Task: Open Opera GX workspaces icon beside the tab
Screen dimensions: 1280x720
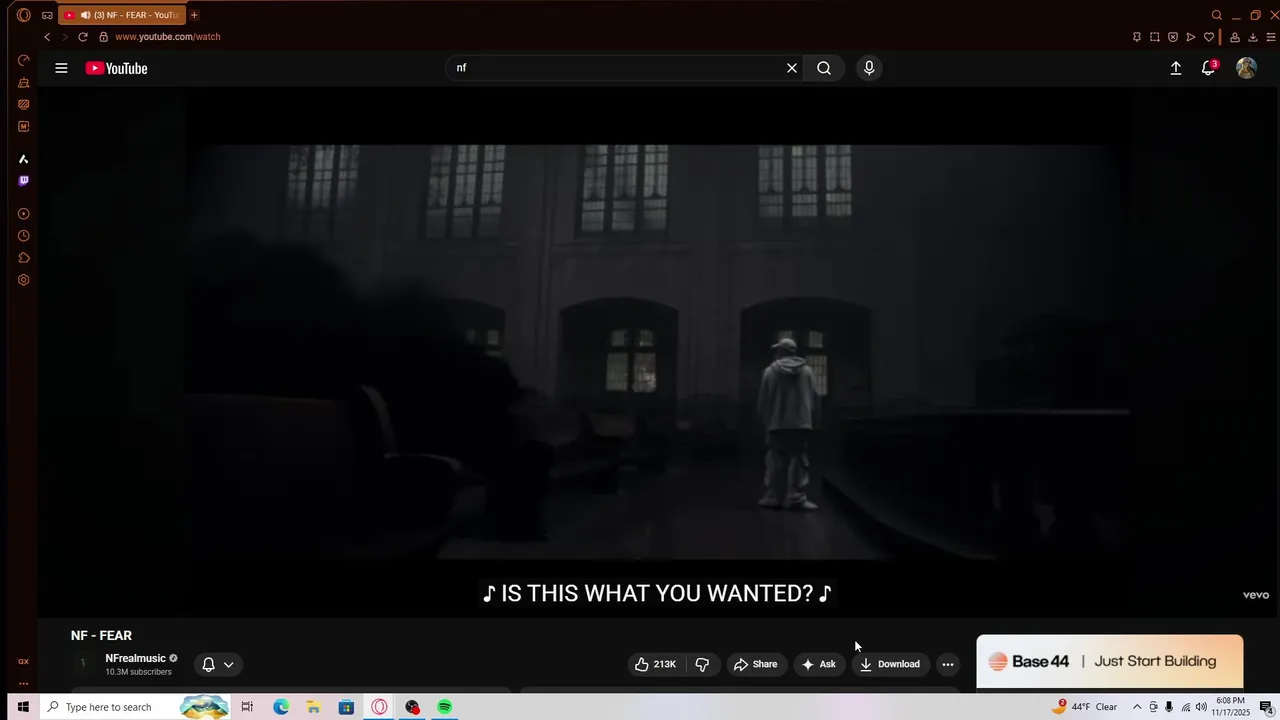Action: (47, 15)
